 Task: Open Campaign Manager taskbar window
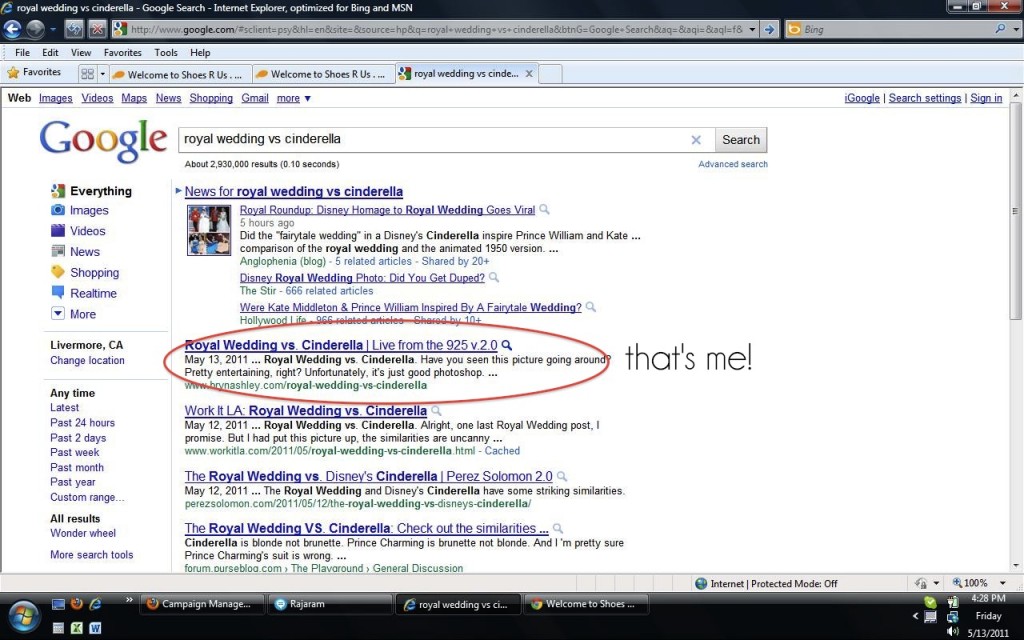coord(201,604)
